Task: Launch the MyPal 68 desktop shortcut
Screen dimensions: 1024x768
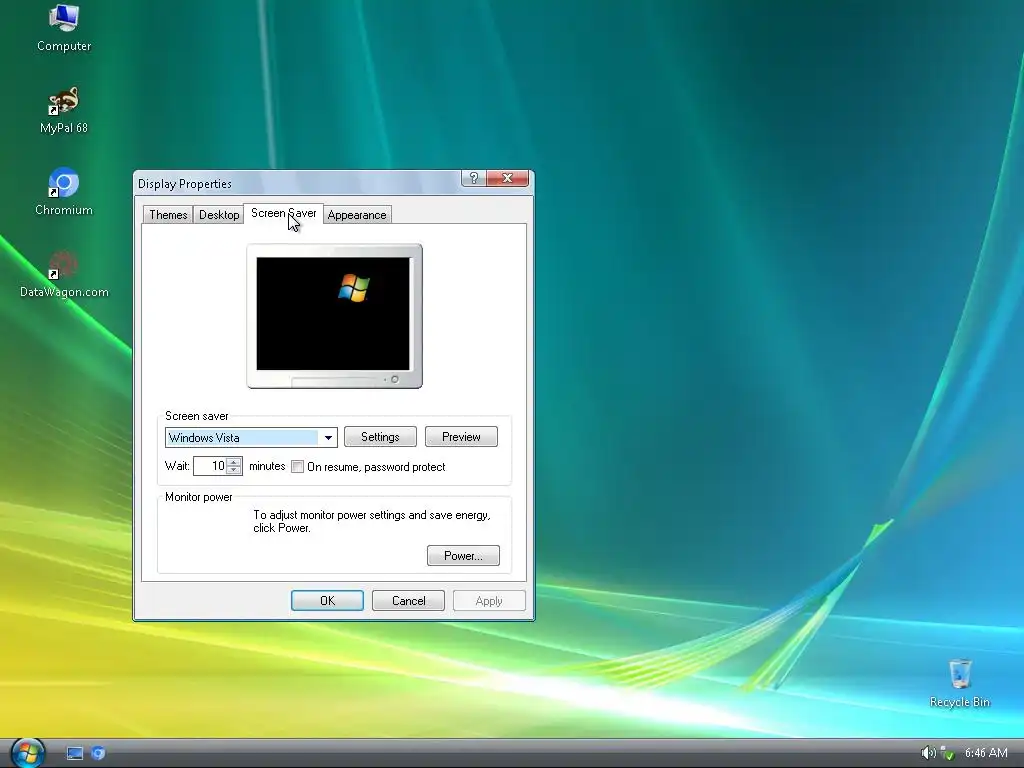Action: 63,110
